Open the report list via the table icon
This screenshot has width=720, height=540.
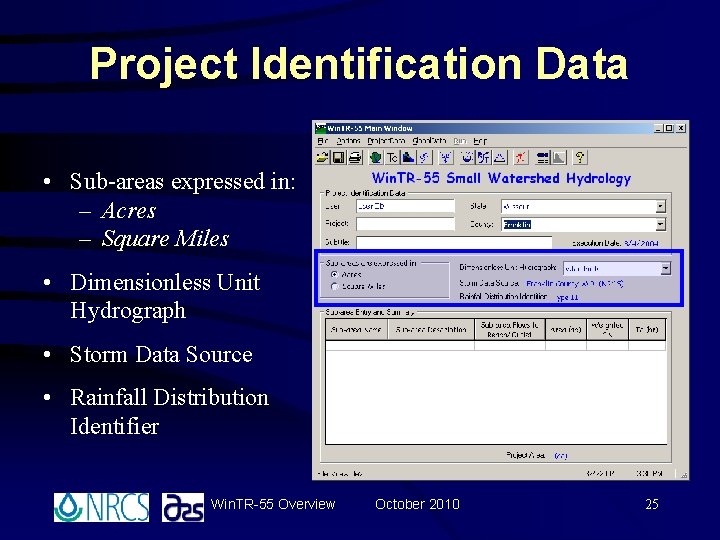pyautogui.click(x=543, y=158)
